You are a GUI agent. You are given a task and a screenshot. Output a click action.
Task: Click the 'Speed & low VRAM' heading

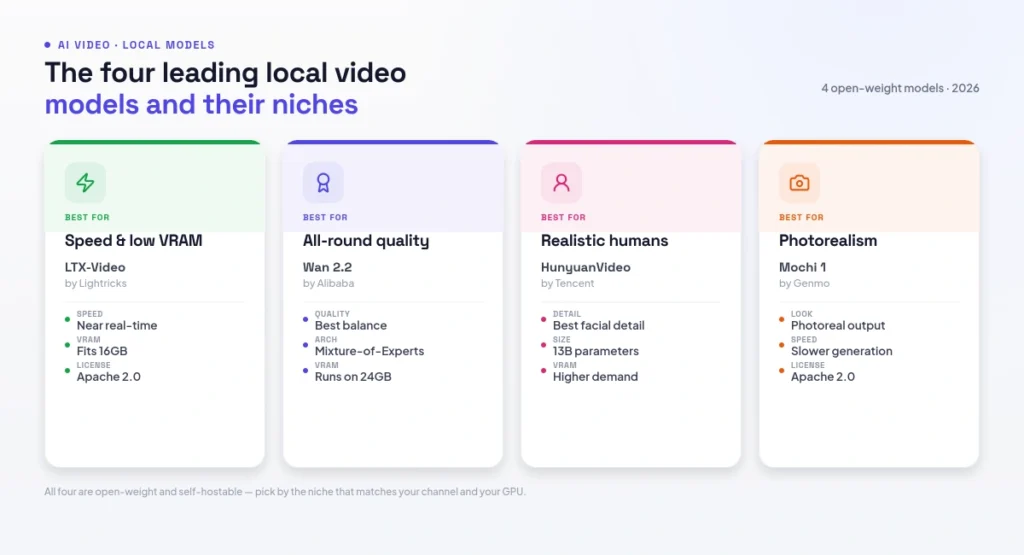(x=133, y=240)
